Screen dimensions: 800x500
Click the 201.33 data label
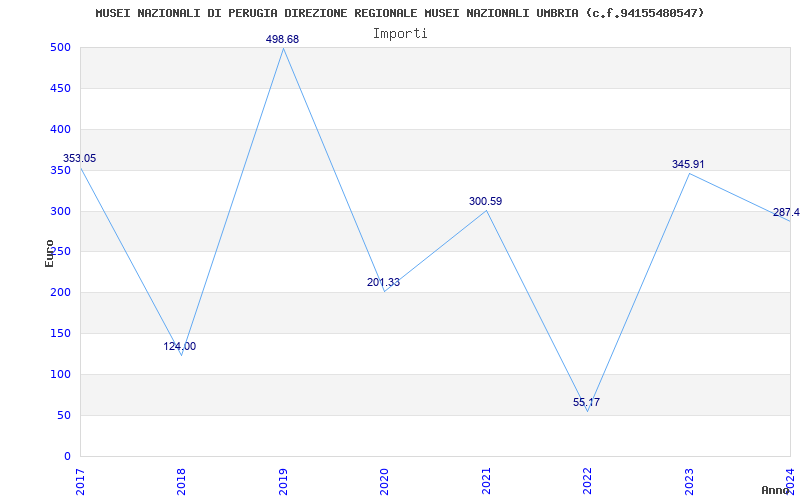click(x=383, y=282)
